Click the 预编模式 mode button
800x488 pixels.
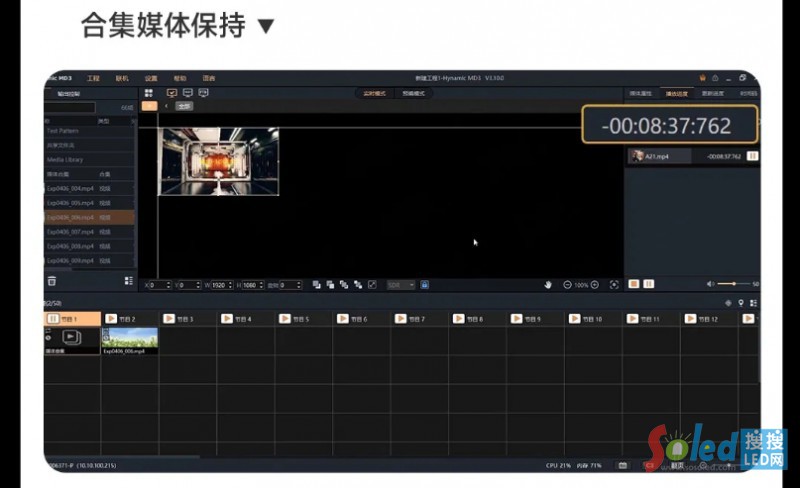(413, 93)
